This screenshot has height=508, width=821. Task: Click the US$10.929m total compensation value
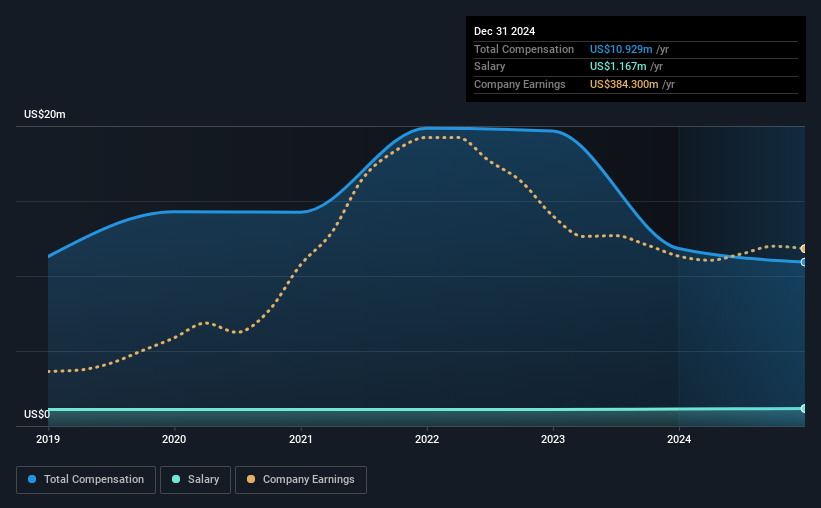[x=621, y=49]
